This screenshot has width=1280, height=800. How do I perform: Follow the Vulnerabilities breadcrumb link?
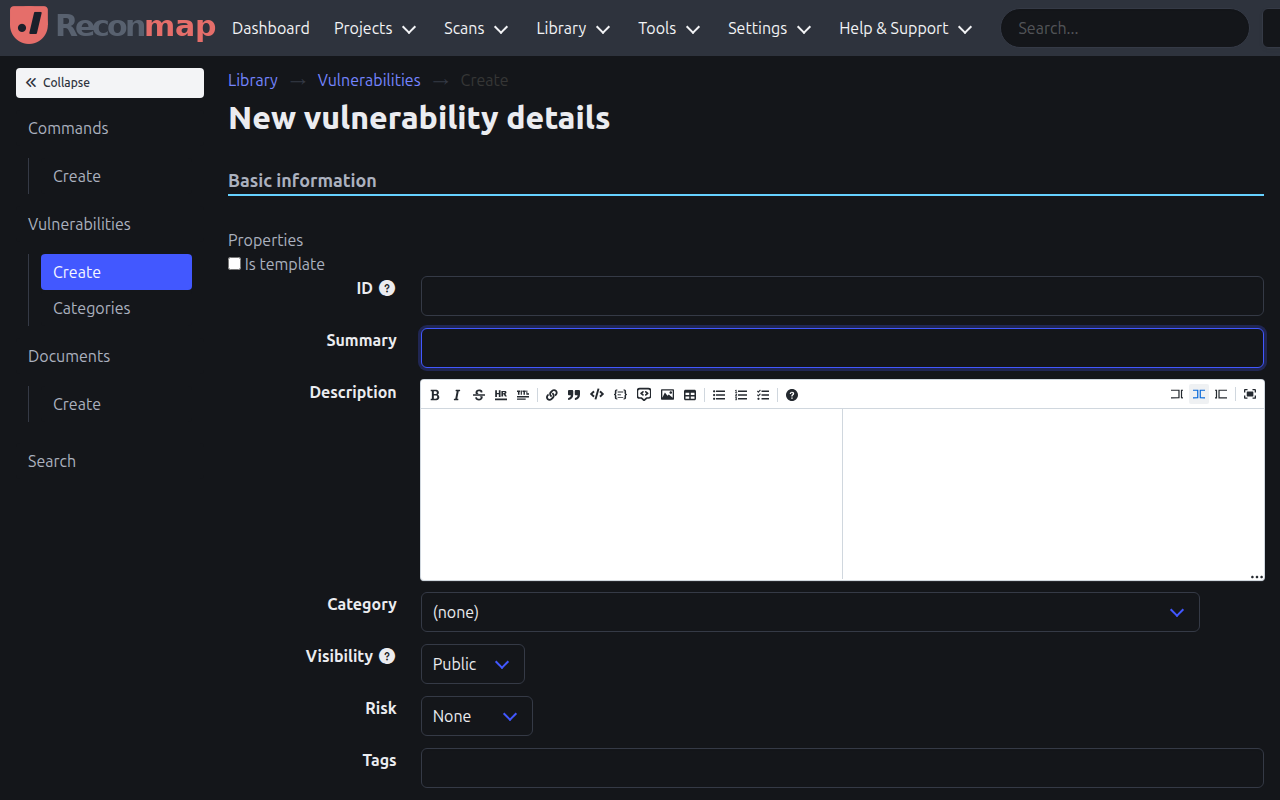[x=369, y=80]
